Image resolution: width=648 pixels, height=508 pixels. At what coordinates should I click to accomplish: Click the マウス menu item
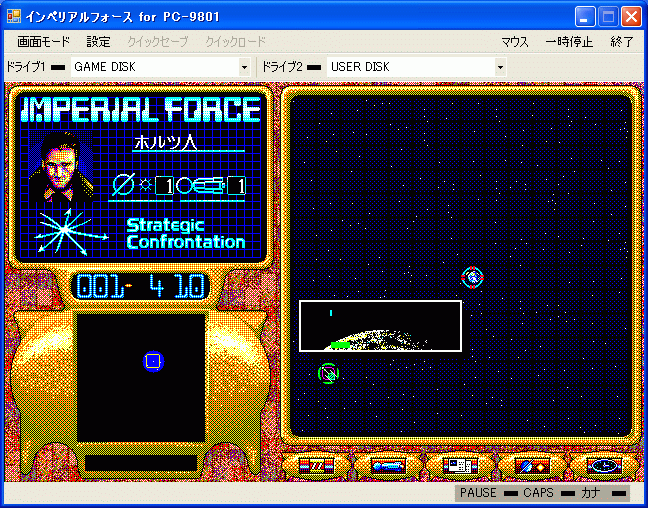click(515, 42)
